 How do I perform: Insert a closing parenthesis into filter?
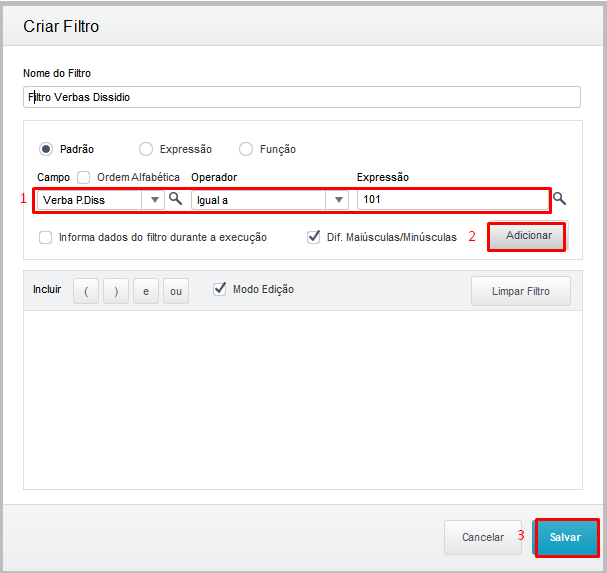tap(116, 291)
